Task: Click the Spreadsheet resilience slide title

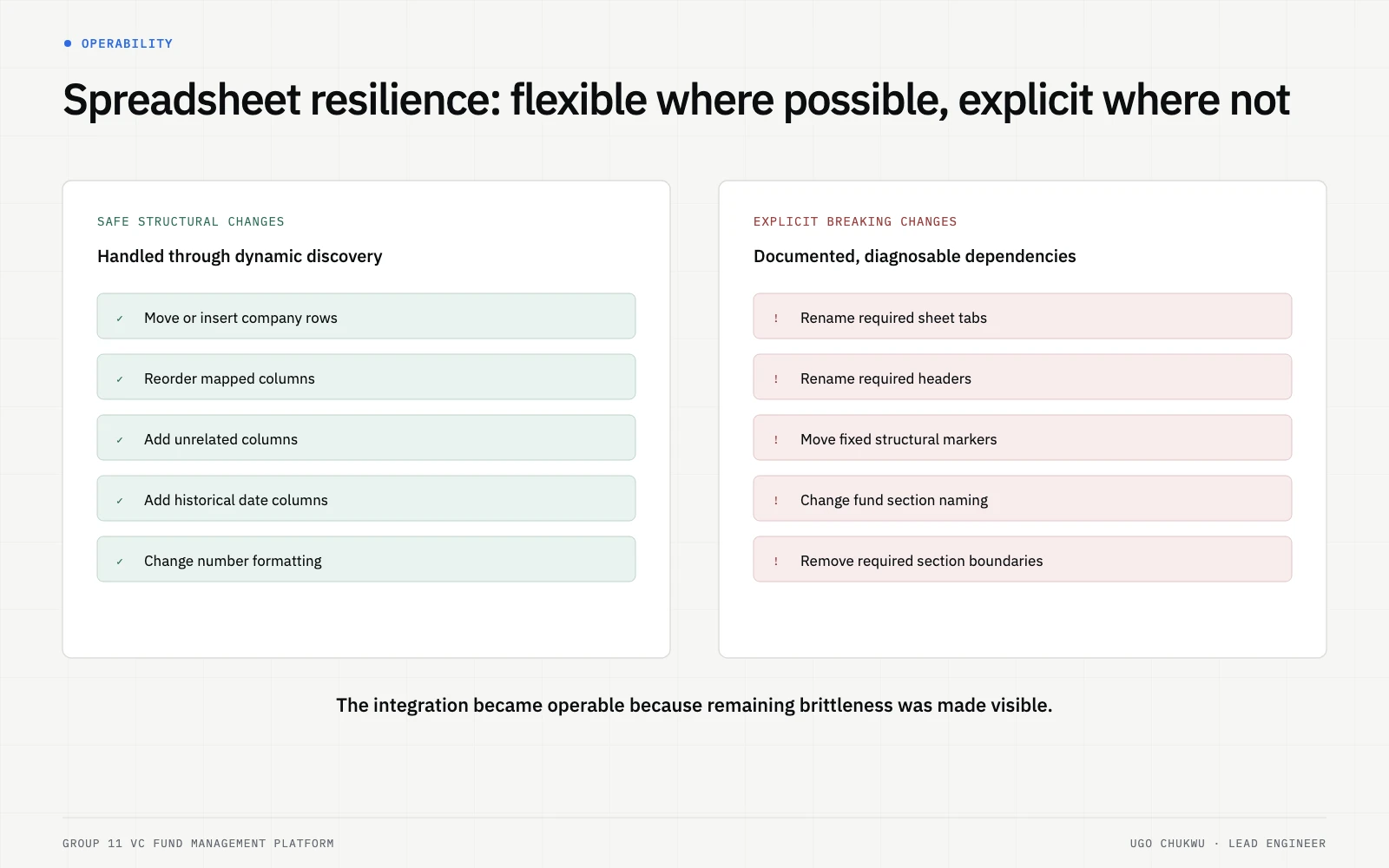Action: point(676,100)
